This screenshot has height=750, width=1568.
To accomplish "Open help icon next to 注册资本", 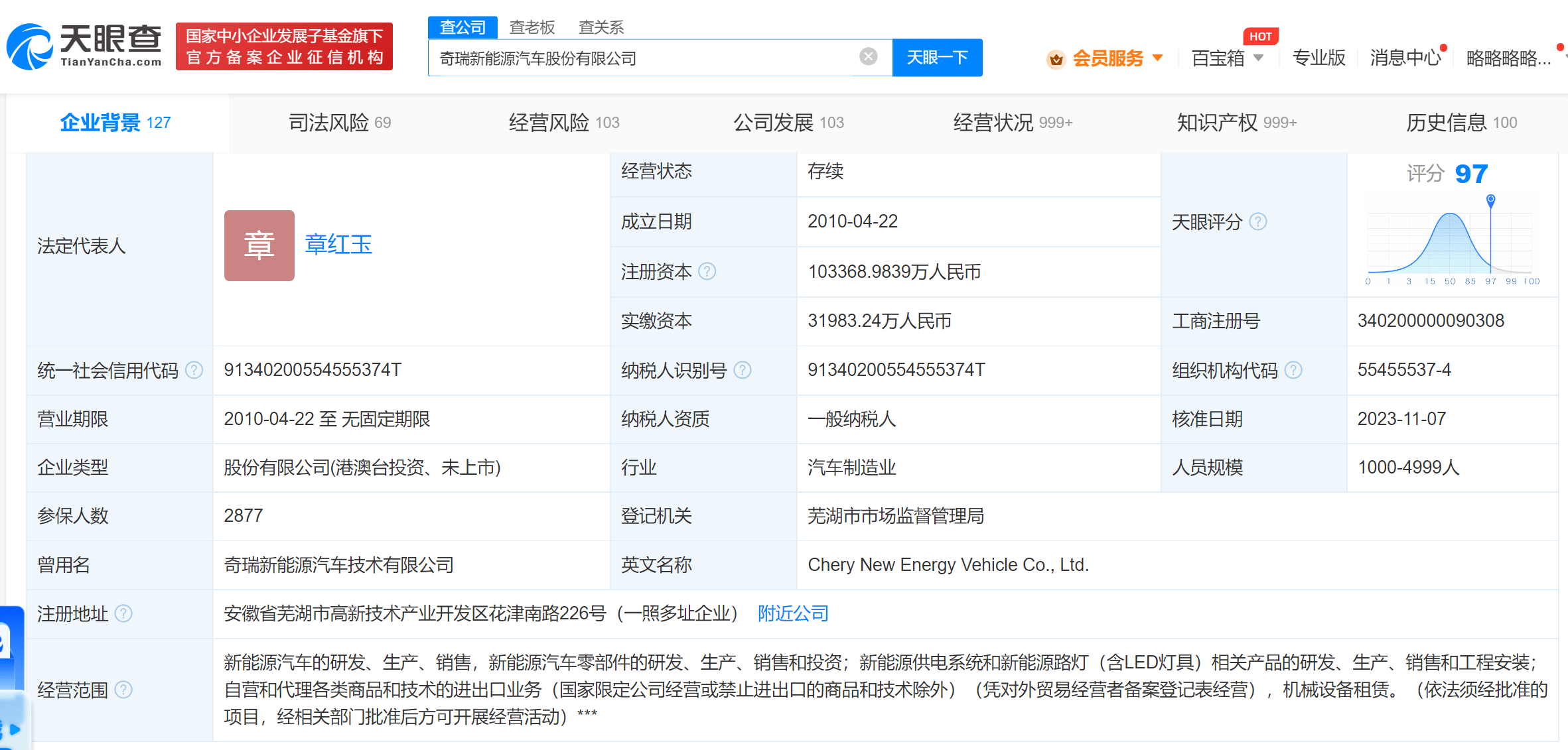I will pyautogui.click(x=707, y=271).
